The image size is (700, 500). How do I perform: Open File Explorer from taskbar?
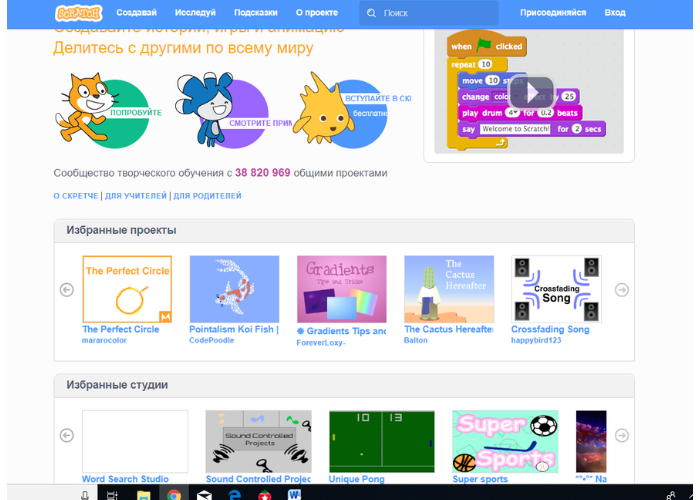[143, 495]
